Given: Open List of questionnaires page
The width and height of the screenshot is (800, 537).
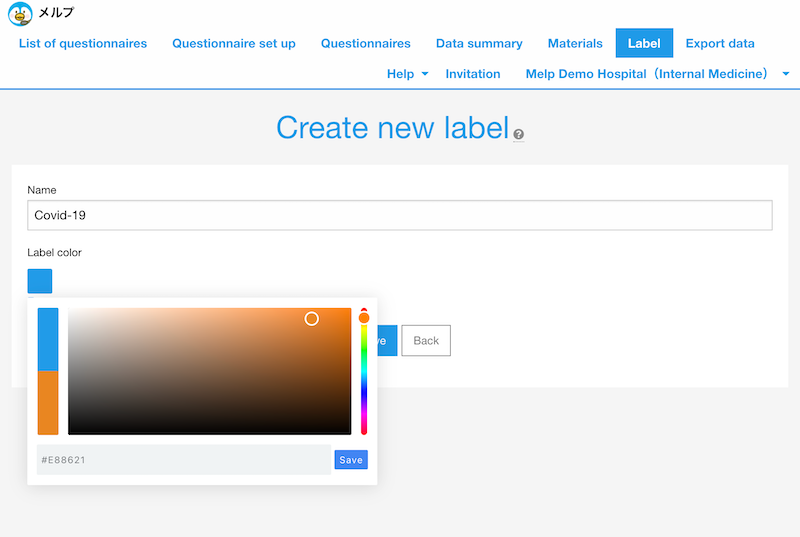Looking at the screenshot, I should coord(83,43).
